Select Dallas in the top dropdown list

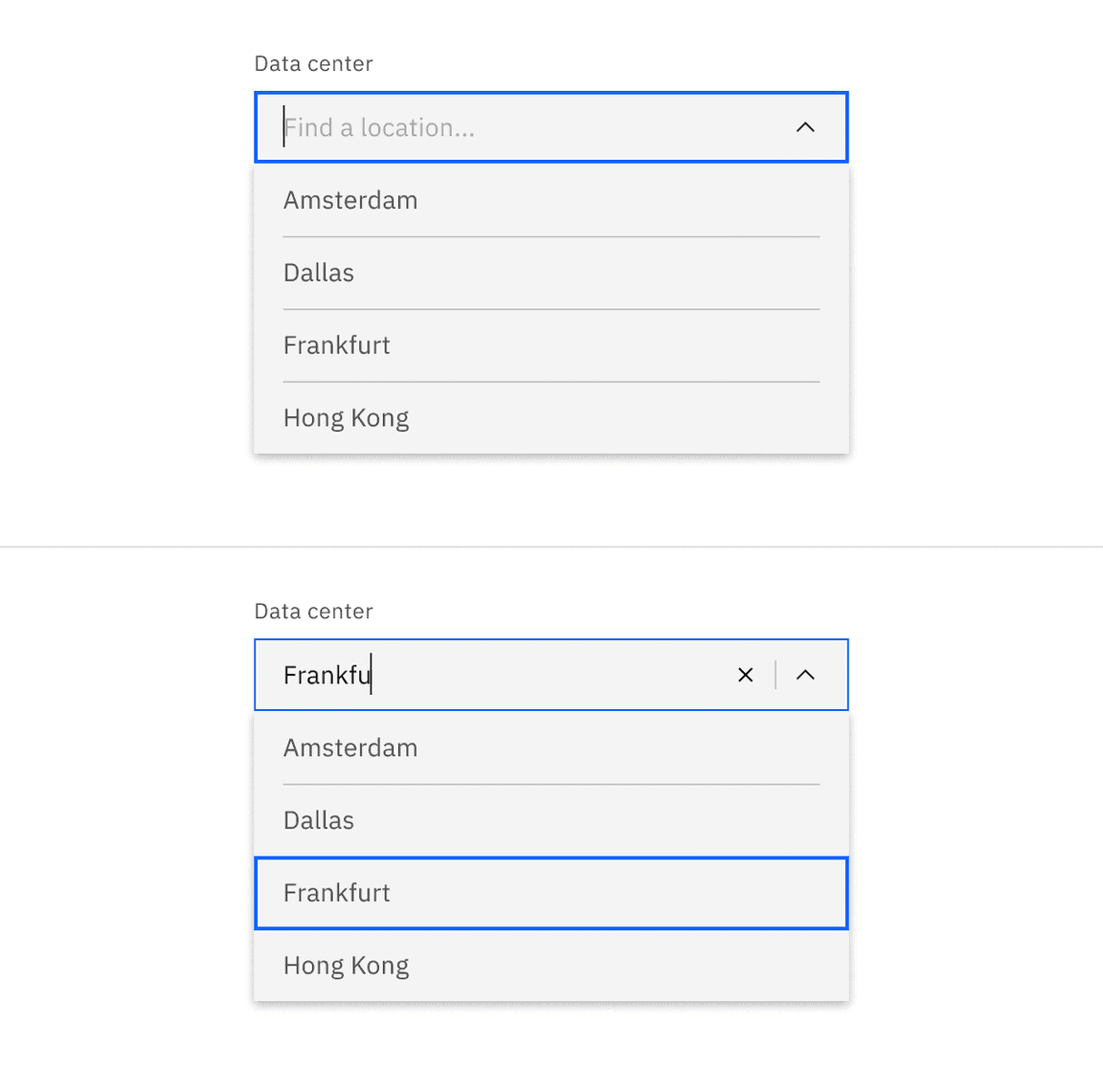point(319,273)
